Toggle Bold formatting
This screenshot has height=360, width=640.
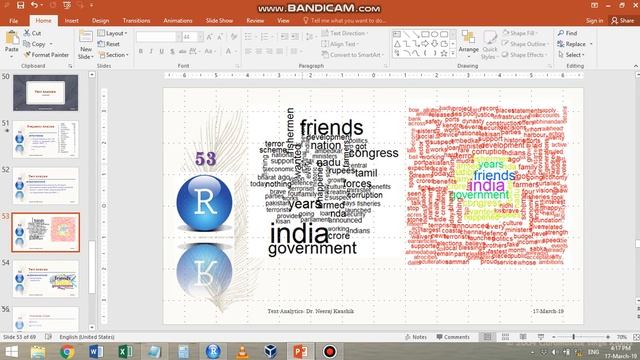click(x=141, y=51)
